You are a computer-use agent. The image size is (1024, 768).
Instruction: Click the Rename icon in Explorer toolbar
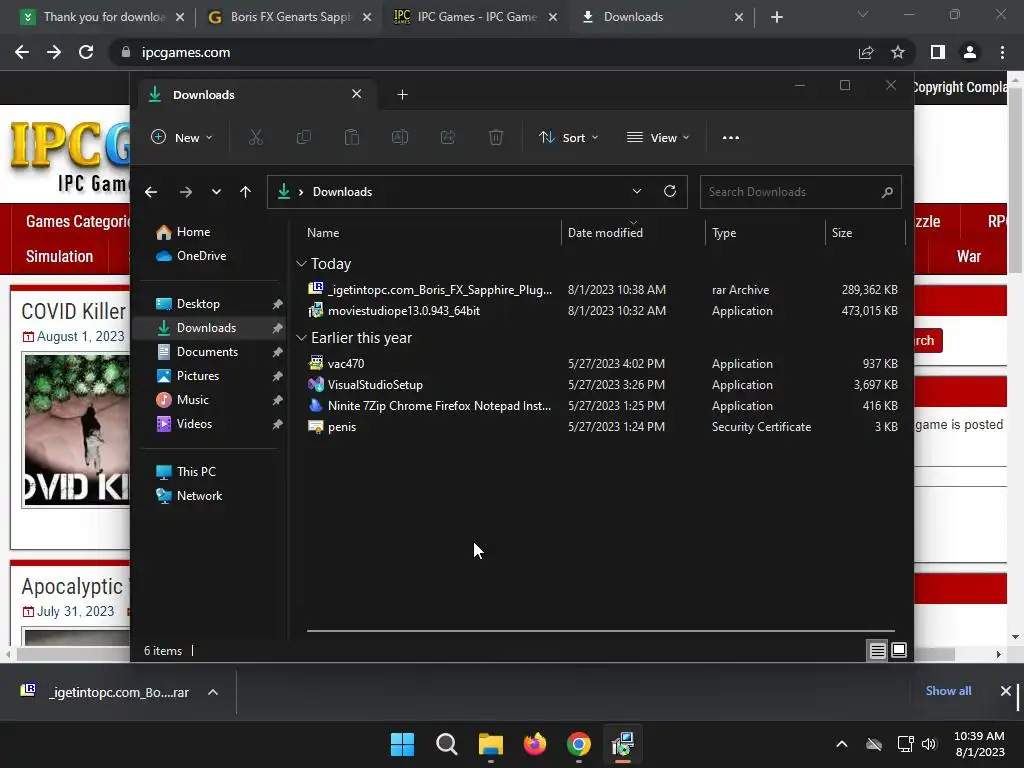[x=400, y=137]
